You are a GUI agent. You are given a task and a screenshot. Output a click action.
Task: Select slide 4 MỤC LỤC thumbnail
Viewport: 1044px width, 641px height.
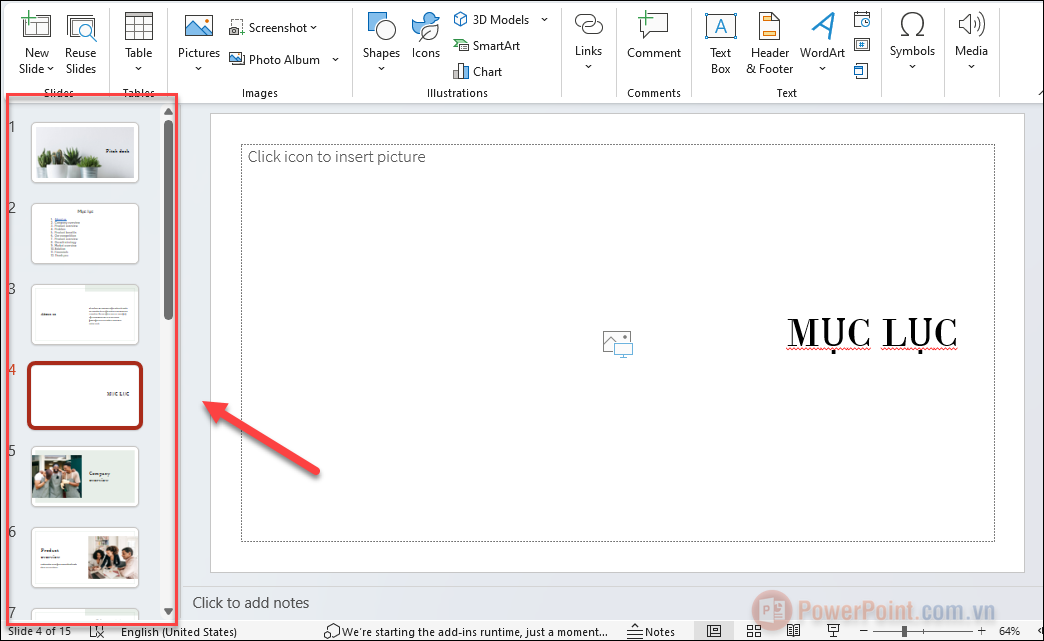point(85,395)
